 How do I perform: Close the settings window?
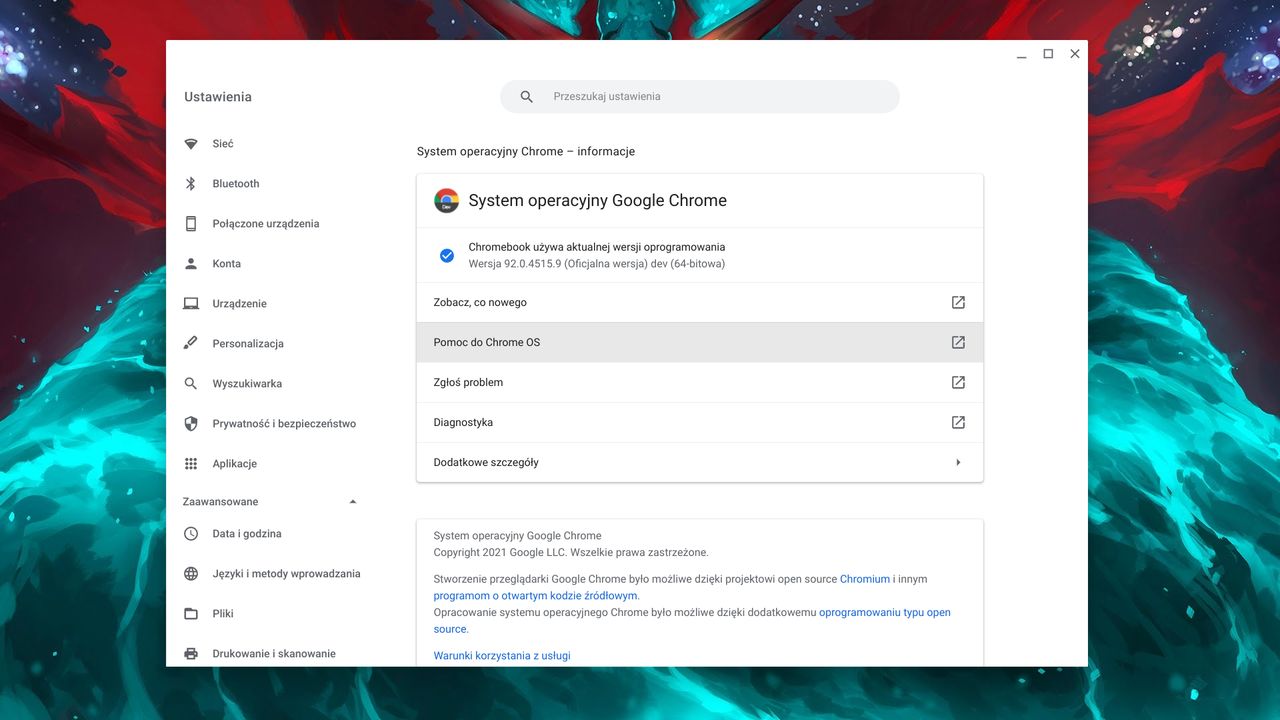point(1075,54)
